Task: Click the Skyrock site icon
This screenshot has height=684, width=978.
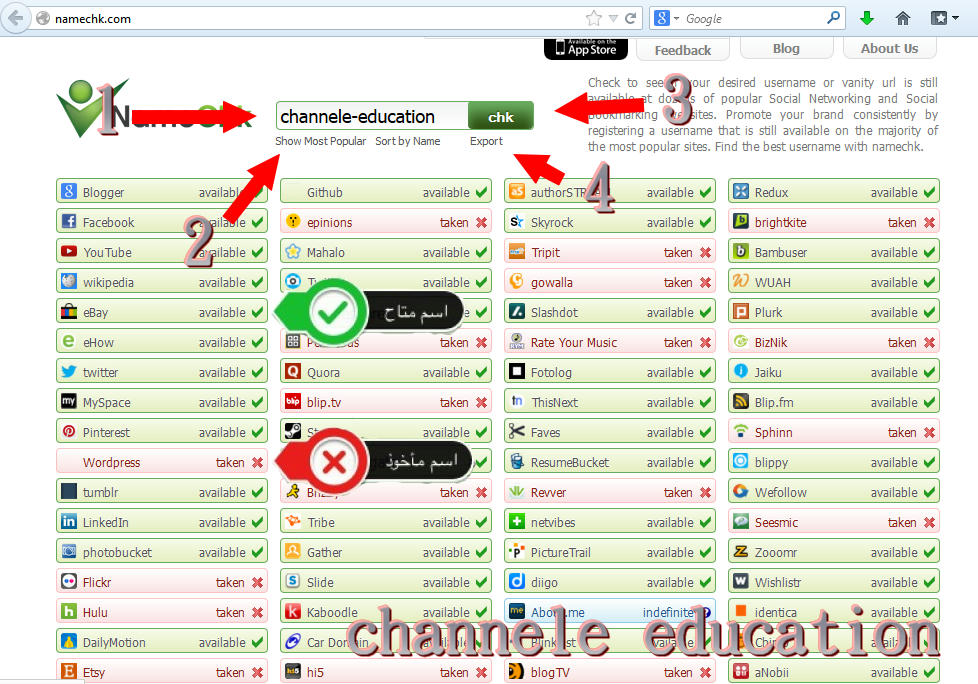Action: [x=516, y=221]
